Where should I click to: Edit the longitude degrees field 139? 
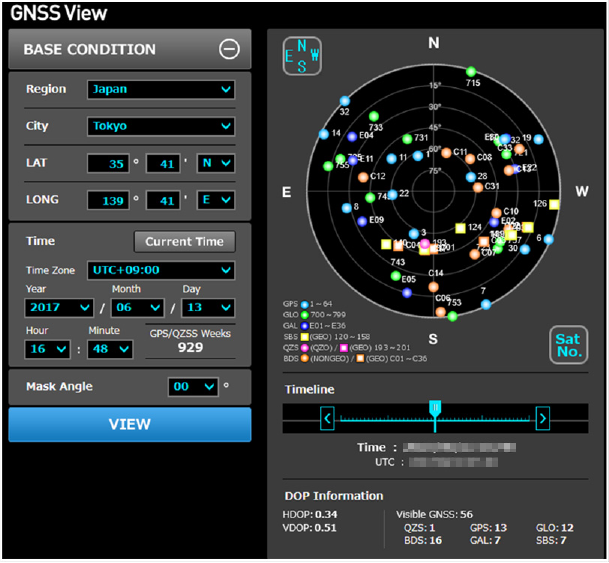(108, 200)
